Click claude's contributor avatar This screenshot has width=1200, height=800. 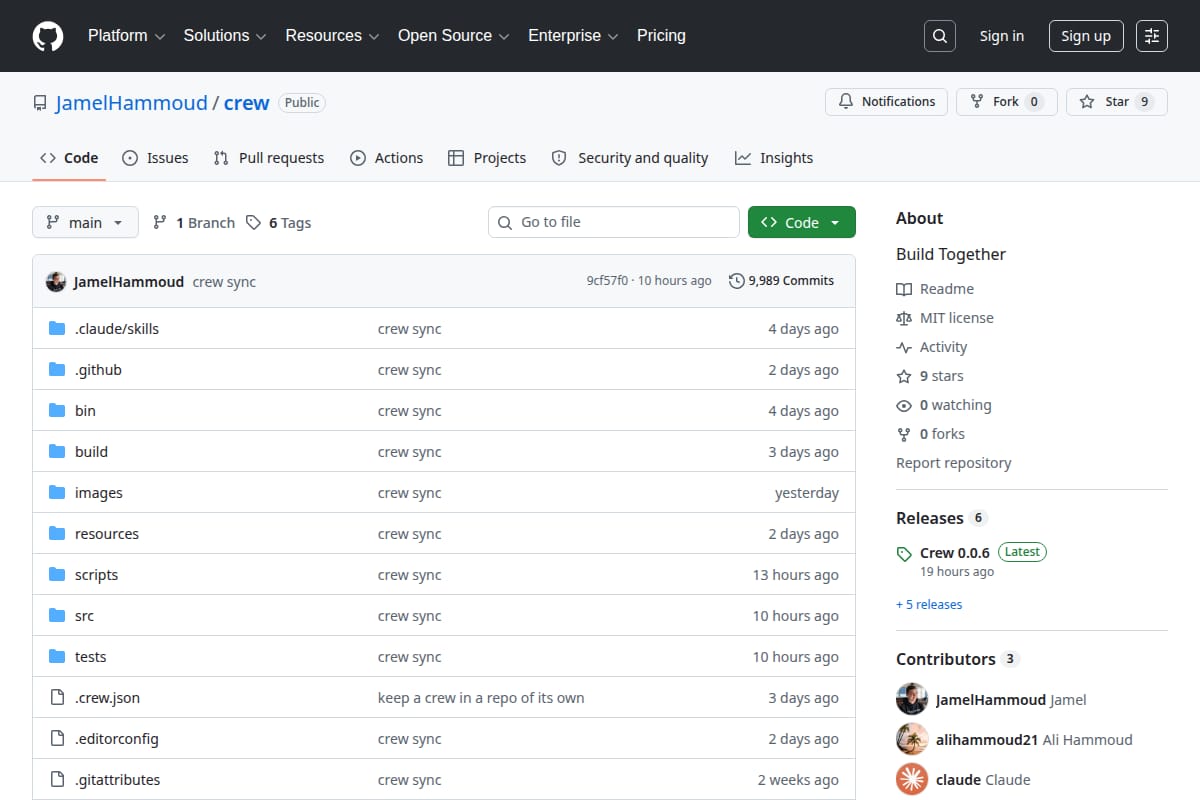(x=912, y=780)
